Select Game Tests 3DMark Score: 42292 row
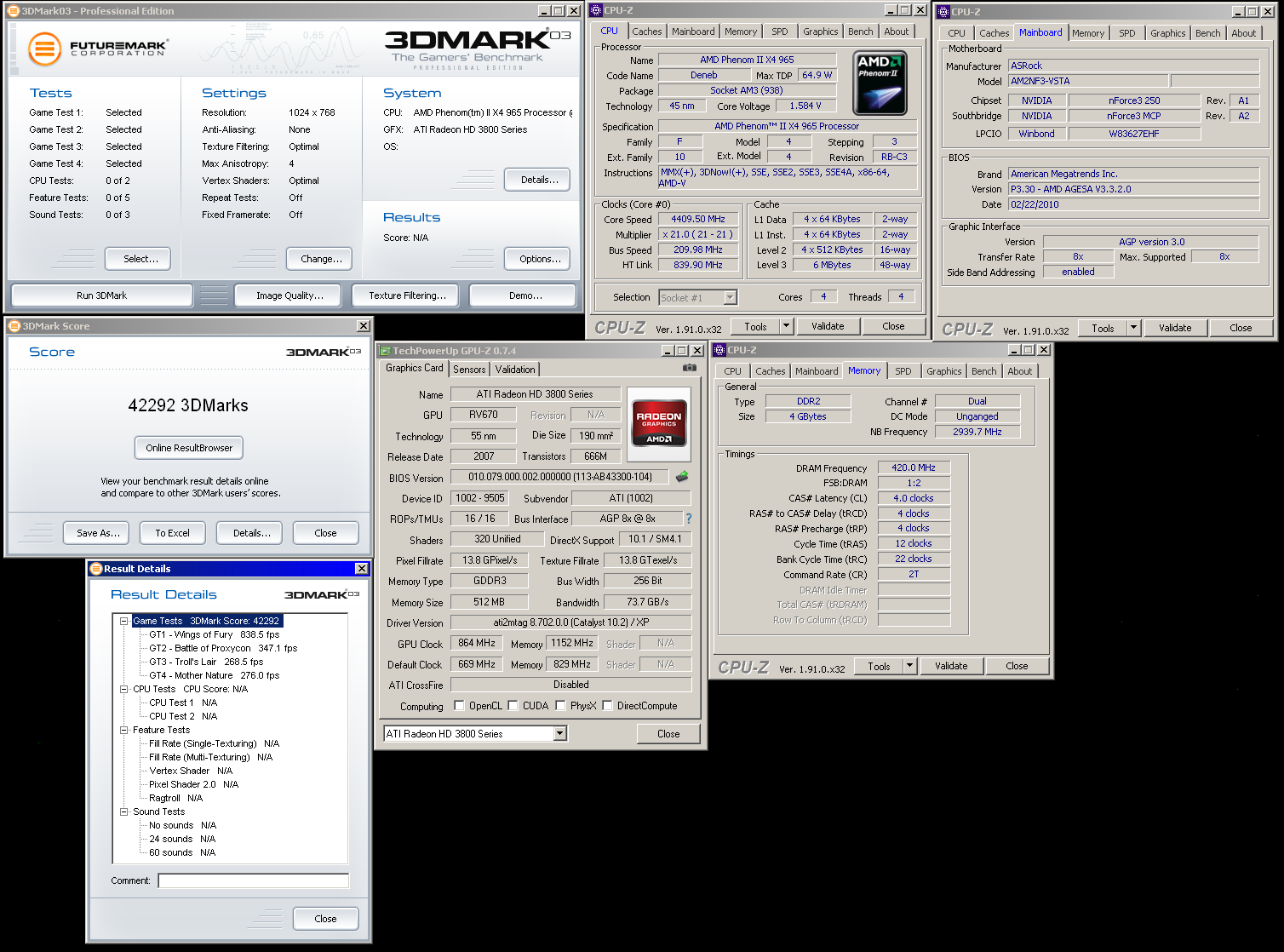 [x=205, y=621]
